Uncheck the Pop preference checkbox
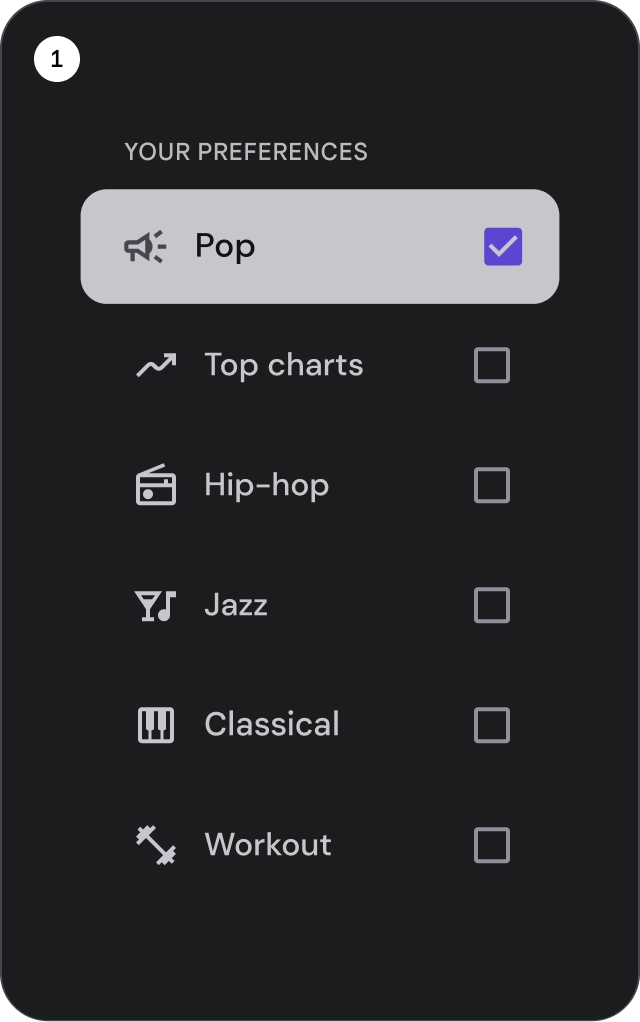This screenshot has height=1022, width=640. (x=502, y=246)
